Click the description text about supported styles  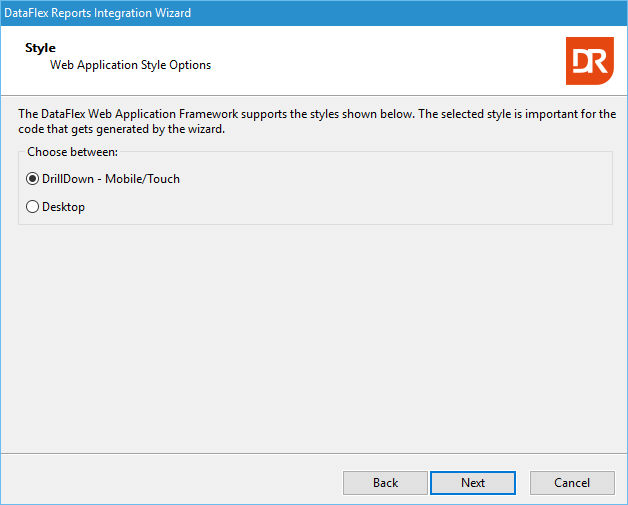[x=317, y=121]
